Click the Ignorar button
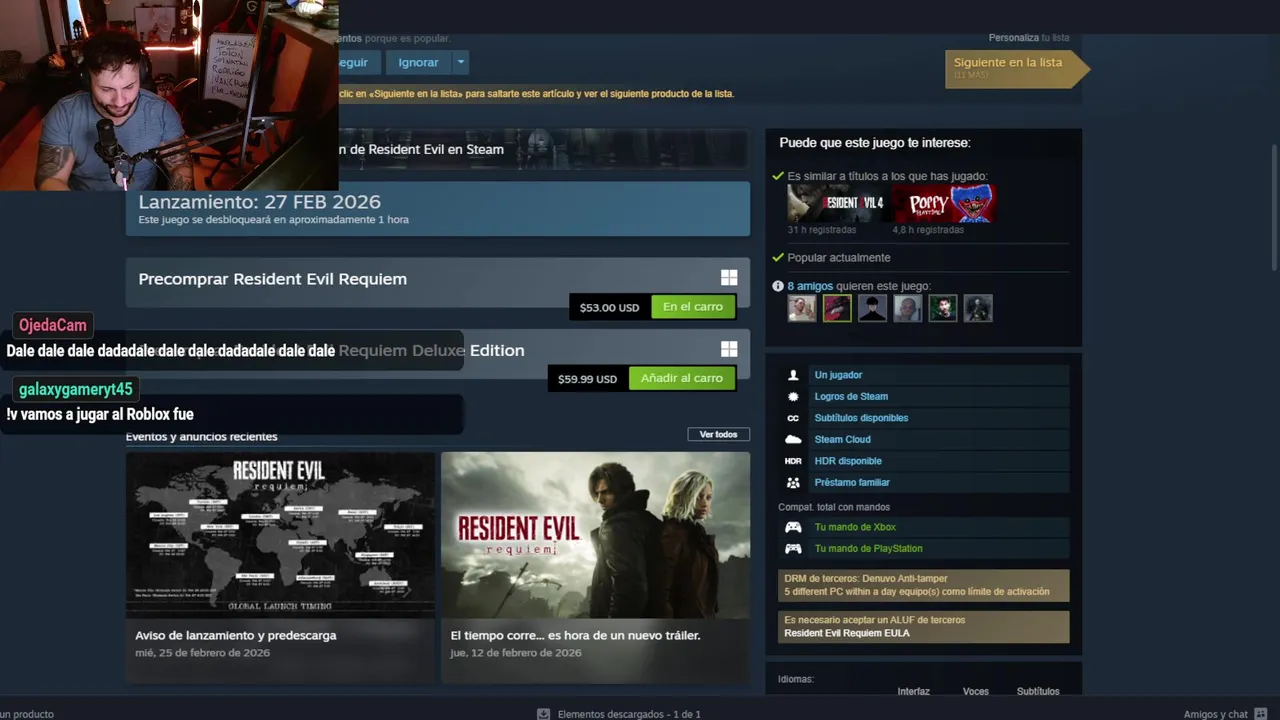 [x=418, y=62]
